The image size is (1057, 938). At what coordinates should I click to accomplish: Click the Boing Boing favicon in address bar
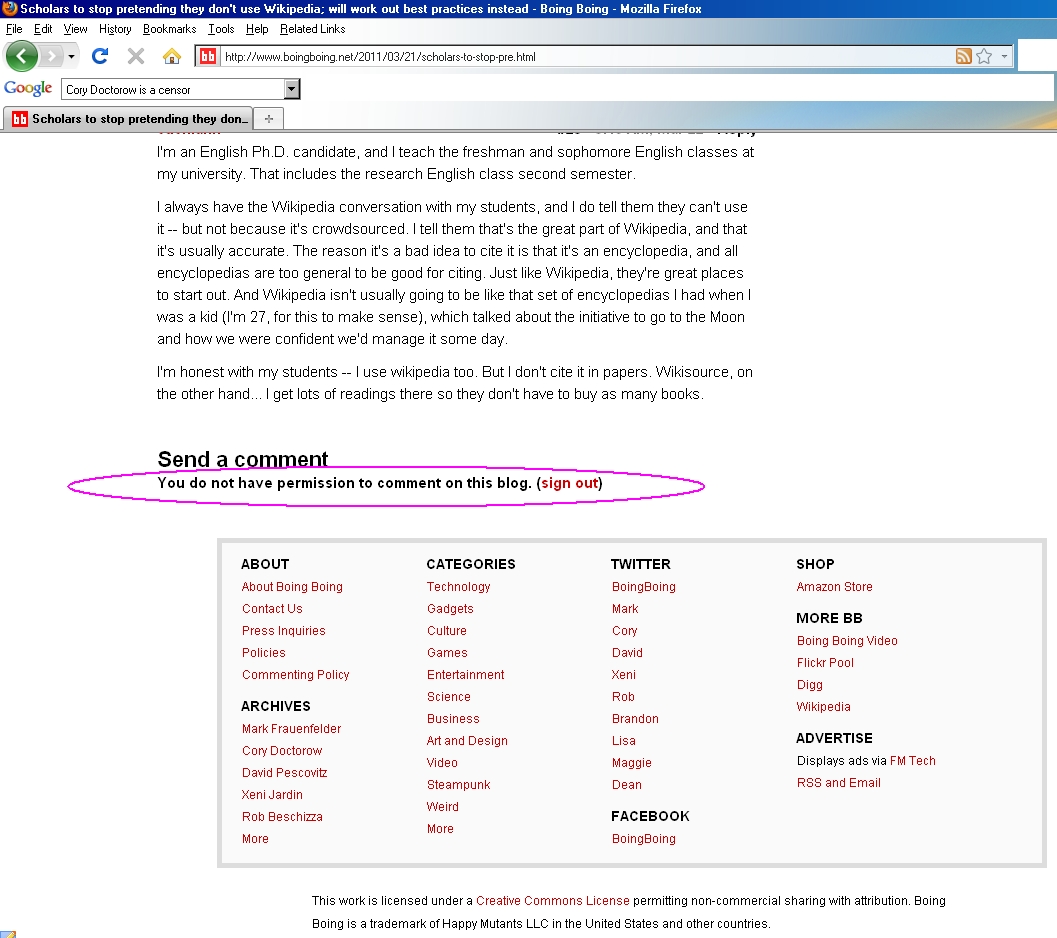coord(208,57)
